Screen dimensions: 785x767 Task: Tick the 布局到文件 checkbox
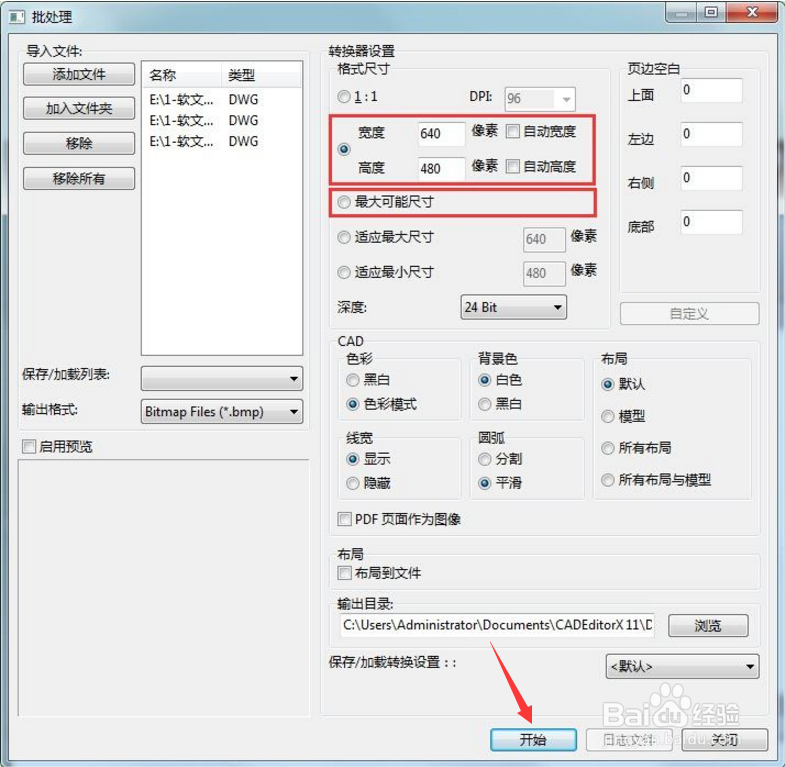(x=344, y=573)
